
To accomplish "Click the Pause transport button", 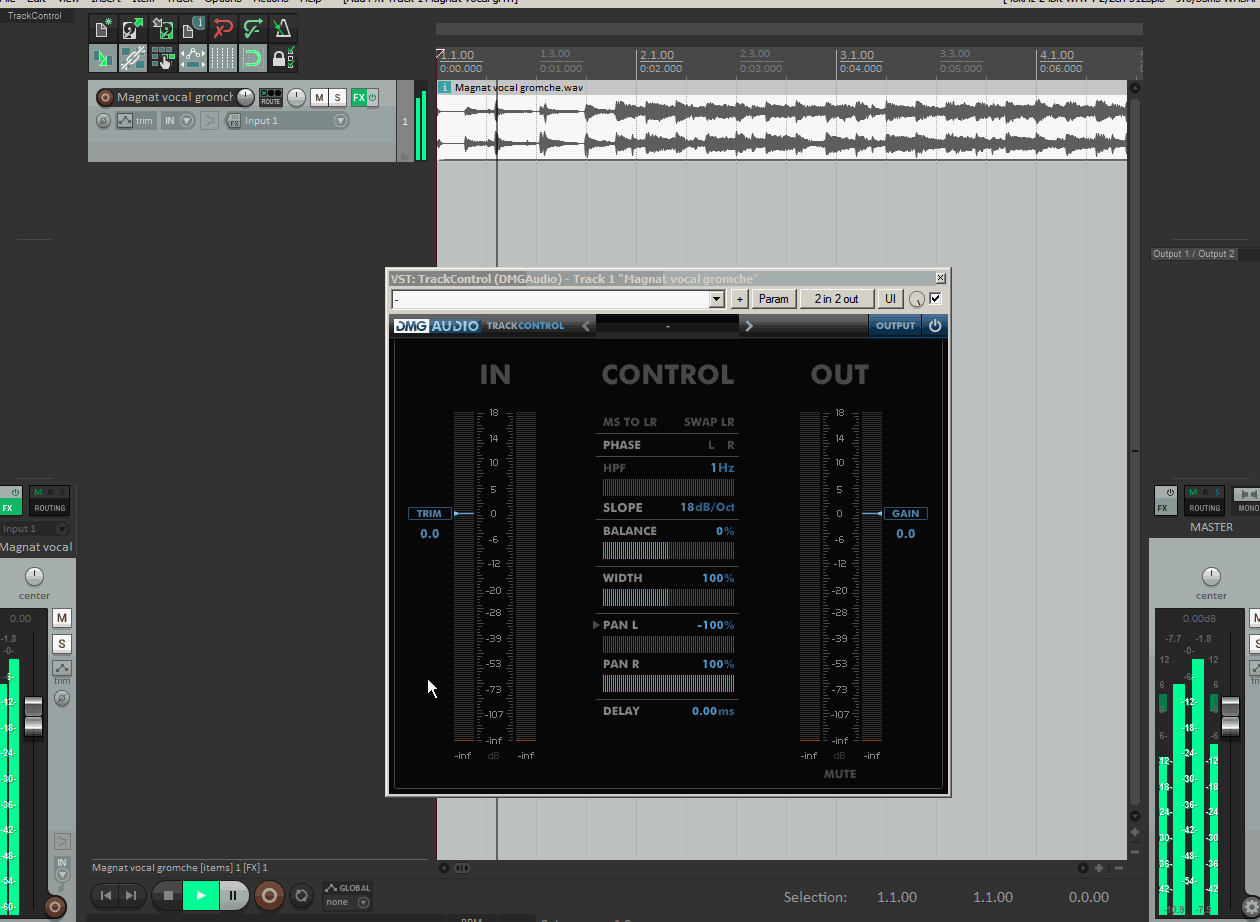I will pos(233,896).
